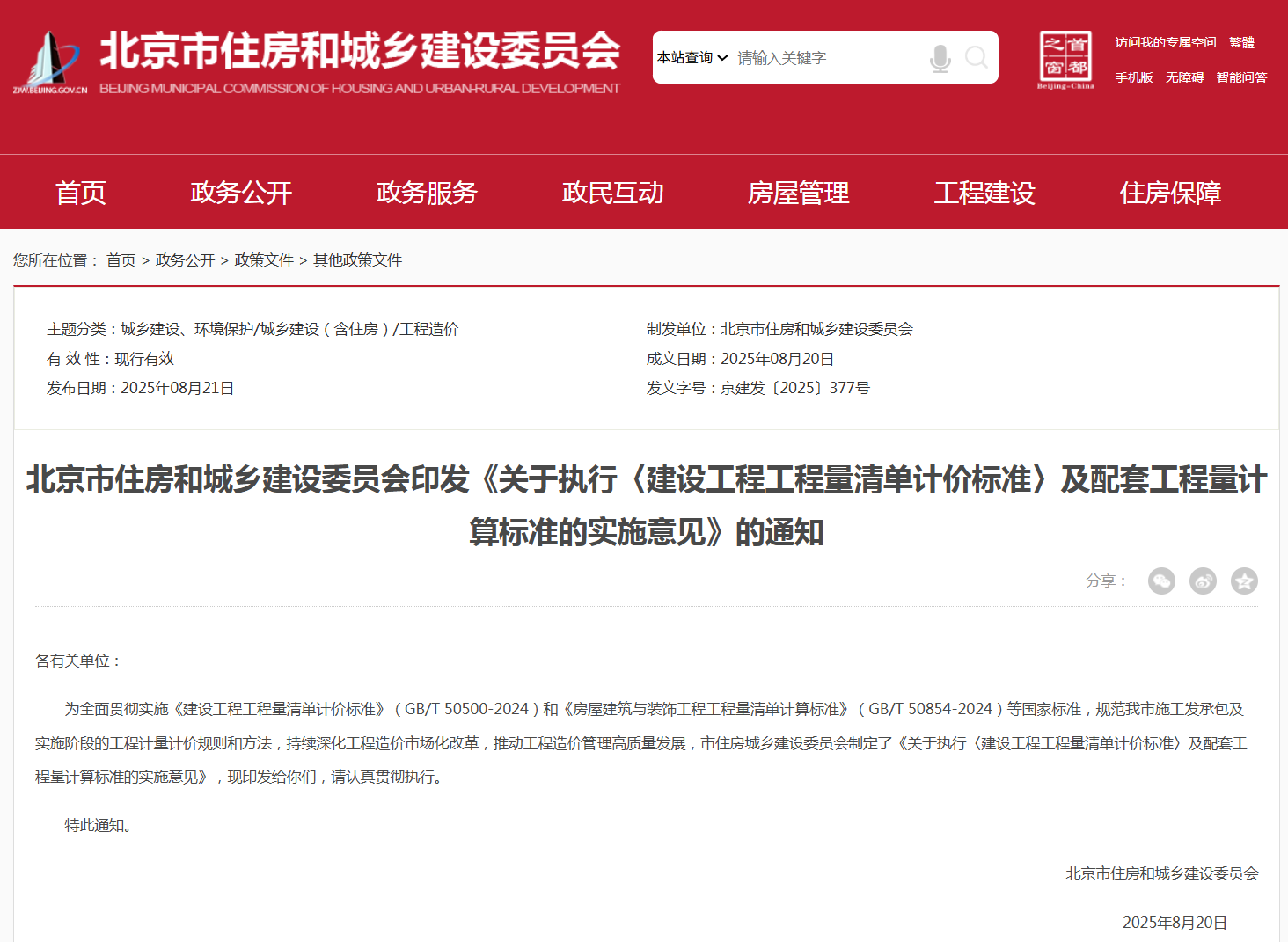Open the Beijing-China 首都之窗 logo

click(x=1065, y=58)
